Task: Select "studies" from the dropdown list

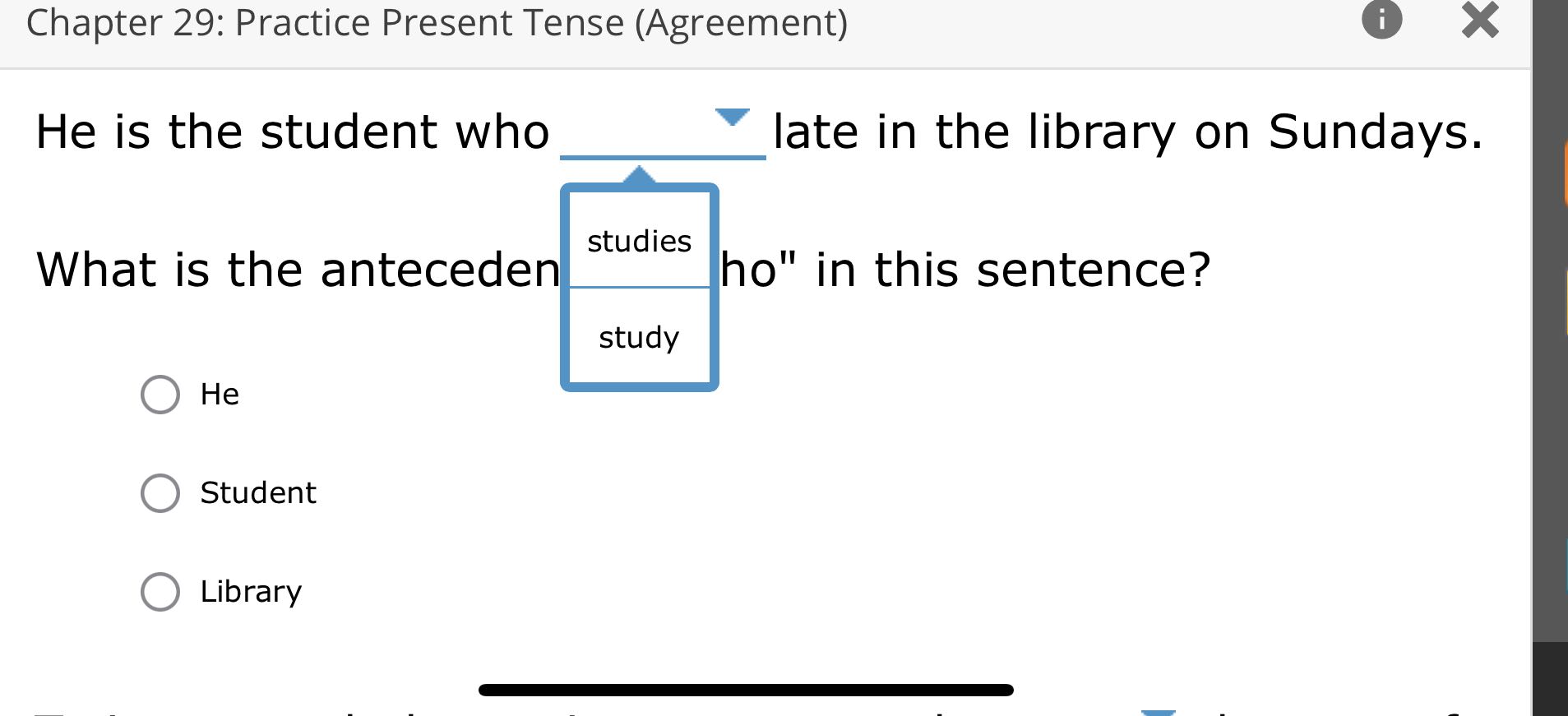Action: tap(639, 241)
